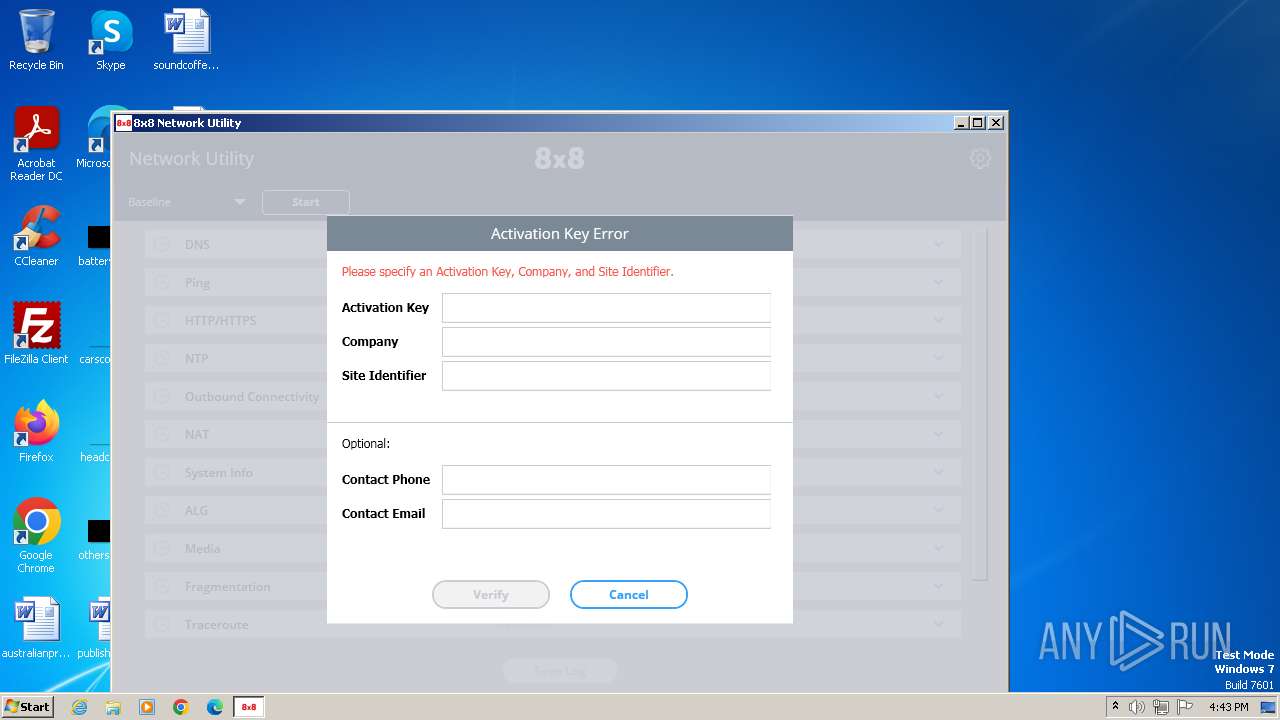
Task: Expand the System Info row chevron
Action: pyautogui.click(x=938, y=473)
